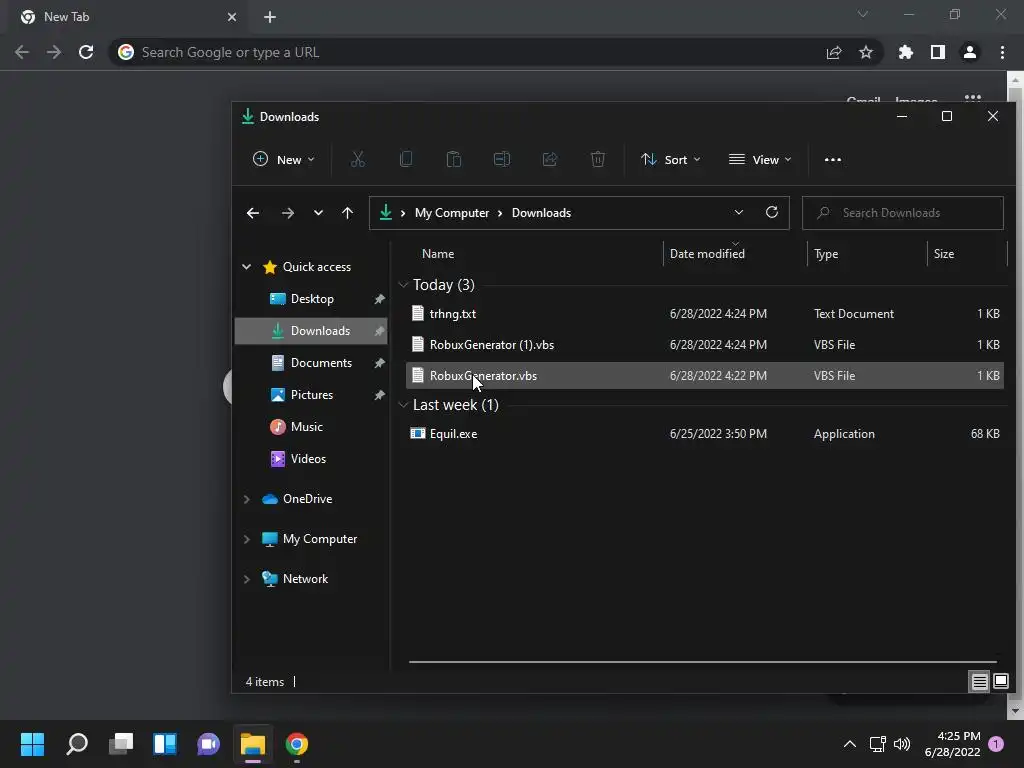
Task: Show hidden system tray icons
Action: [x=850, y=744]
